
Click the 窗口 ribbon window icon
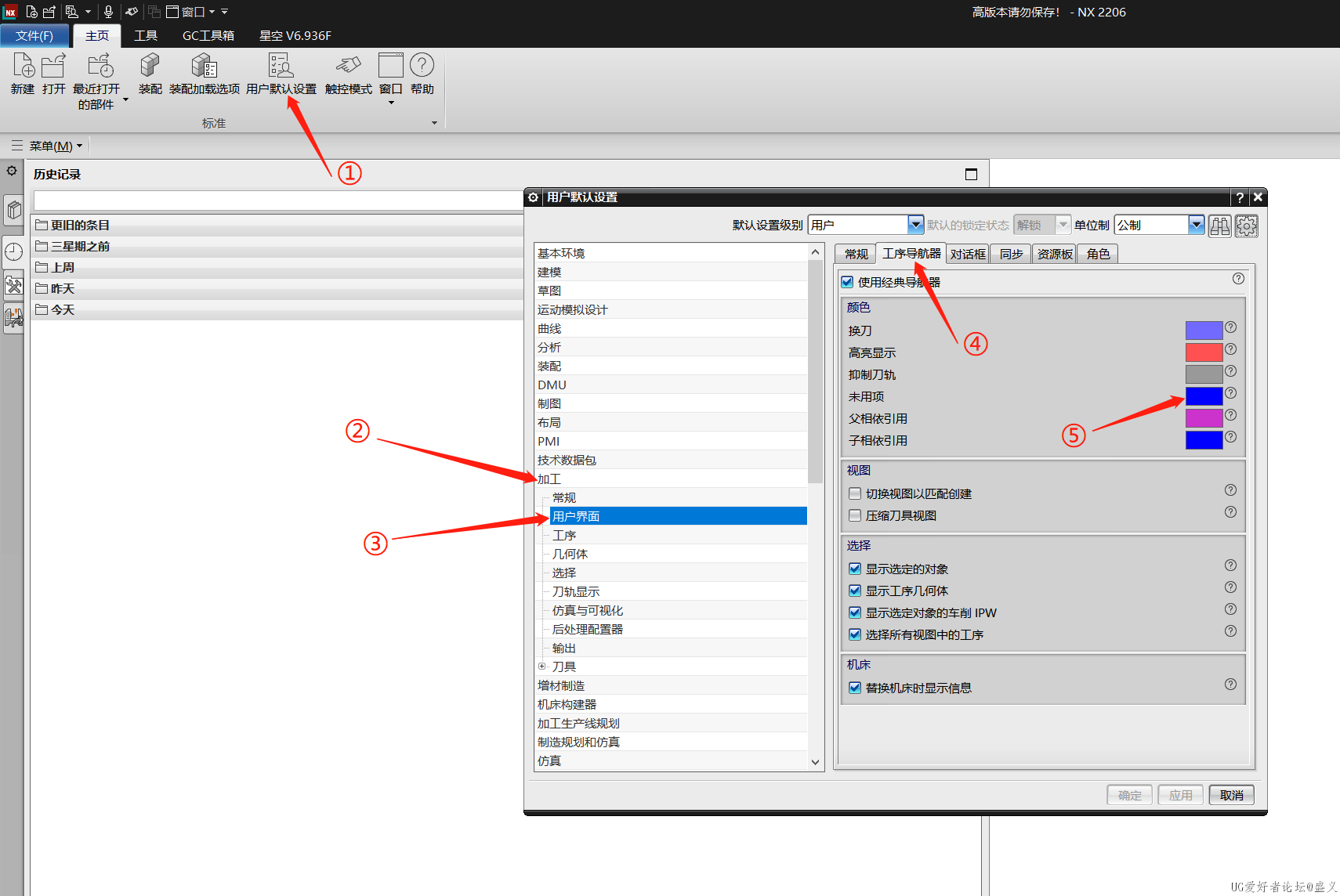tap(390, 65)
